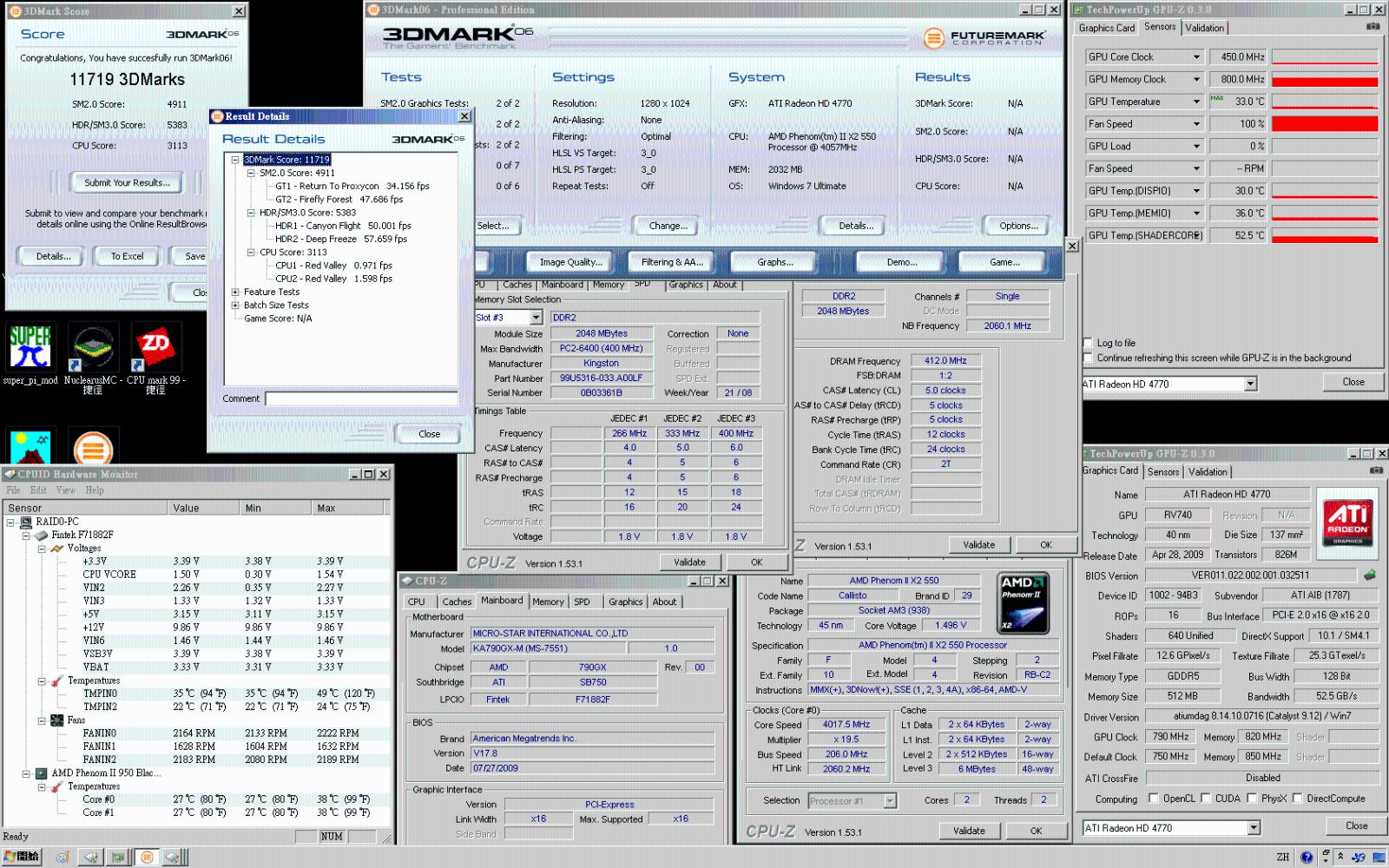Screen dimensions: 1389x868
Task: Collapse the CPU Score: 3113 node
Action: [x=251, y=253]
